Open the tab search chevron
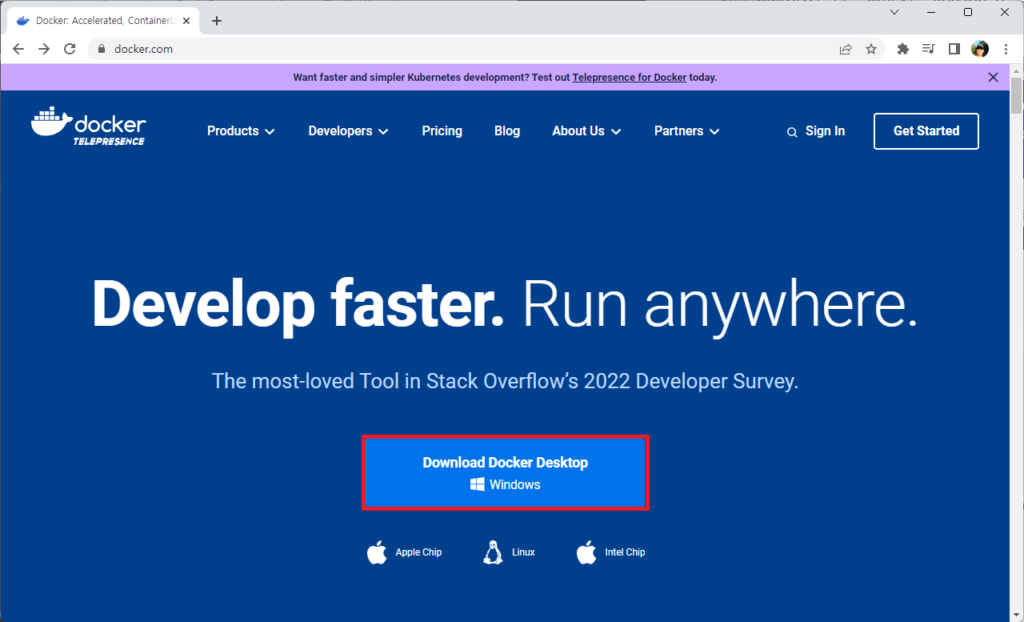 [x=895, y=12]
